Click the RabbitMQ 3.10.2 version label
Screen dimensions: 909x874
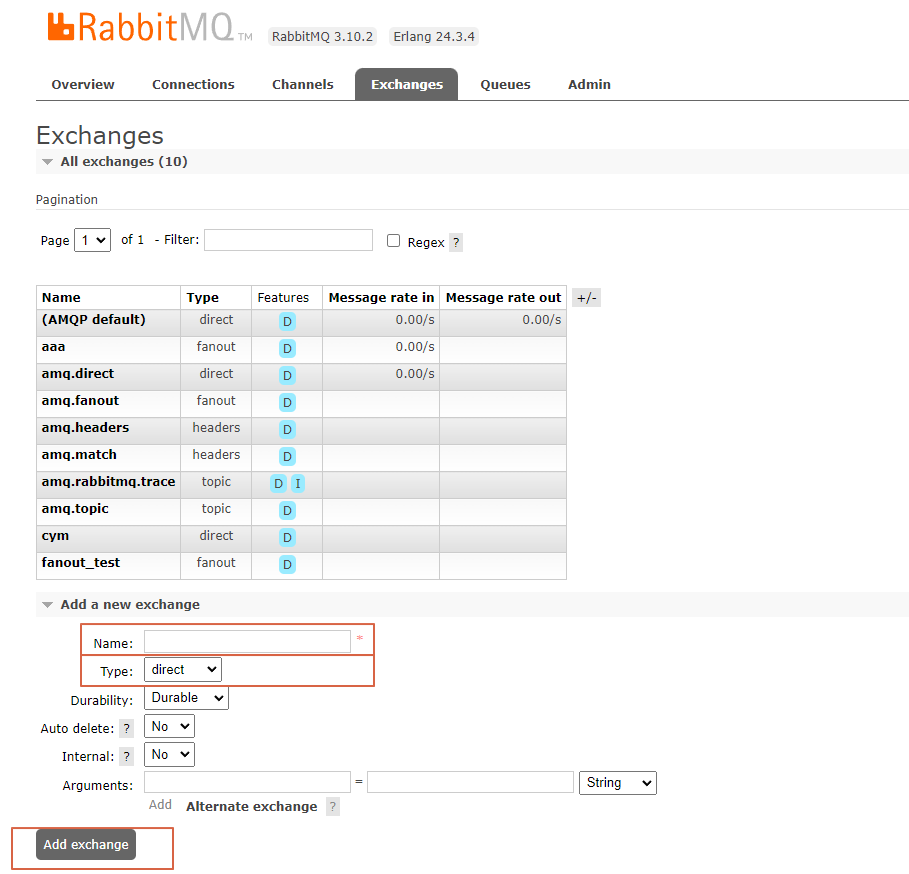322,37
